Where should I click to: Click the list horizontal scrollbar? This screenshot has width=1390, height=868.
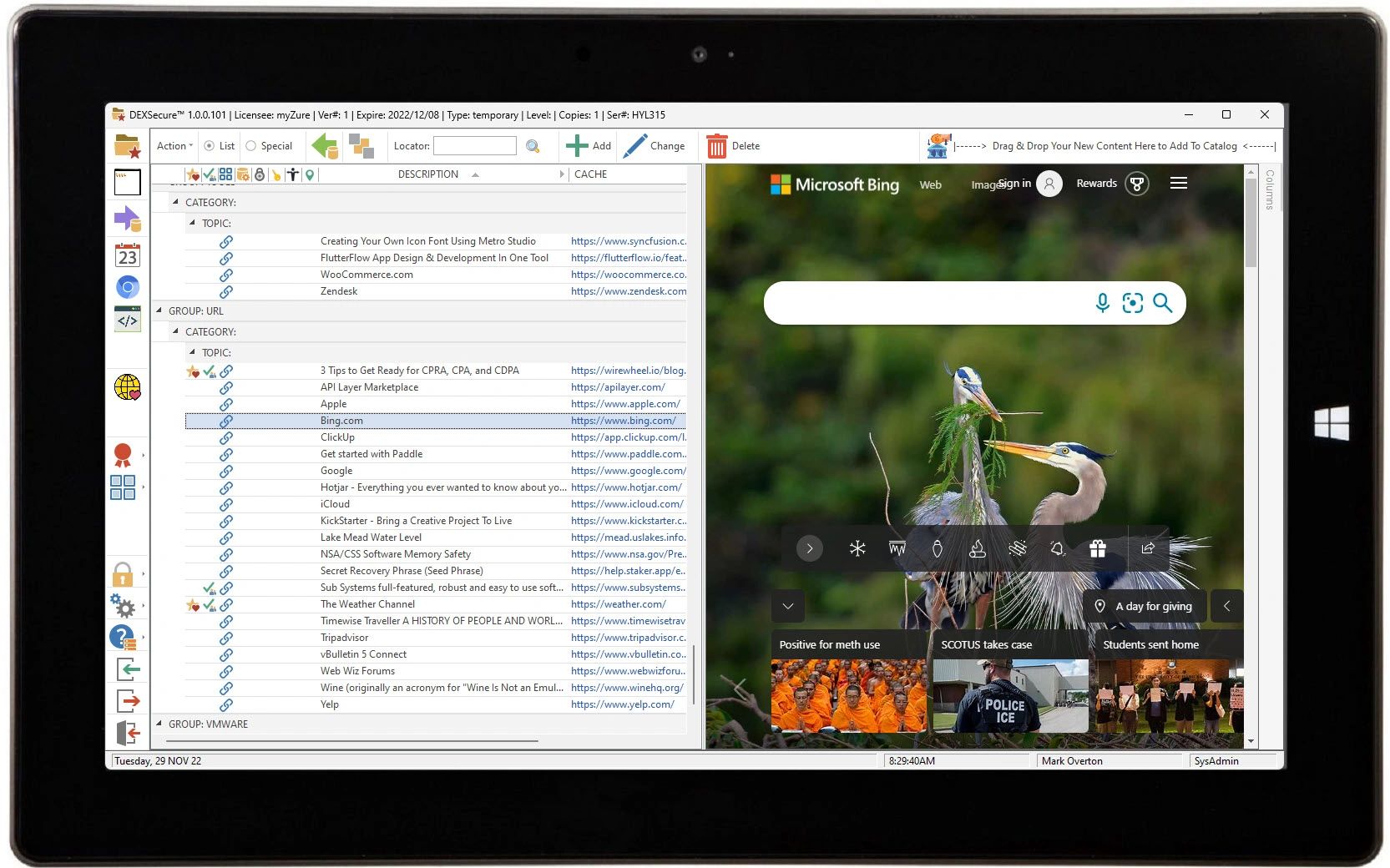pos(351,740)
